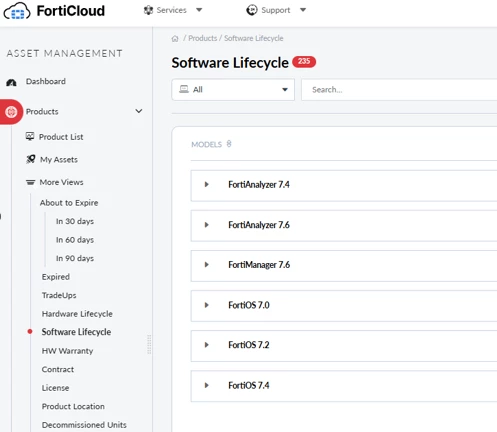Screen dimensions: 497x432
Task: Open the HW Warranty view
Action: coord(67,351)
